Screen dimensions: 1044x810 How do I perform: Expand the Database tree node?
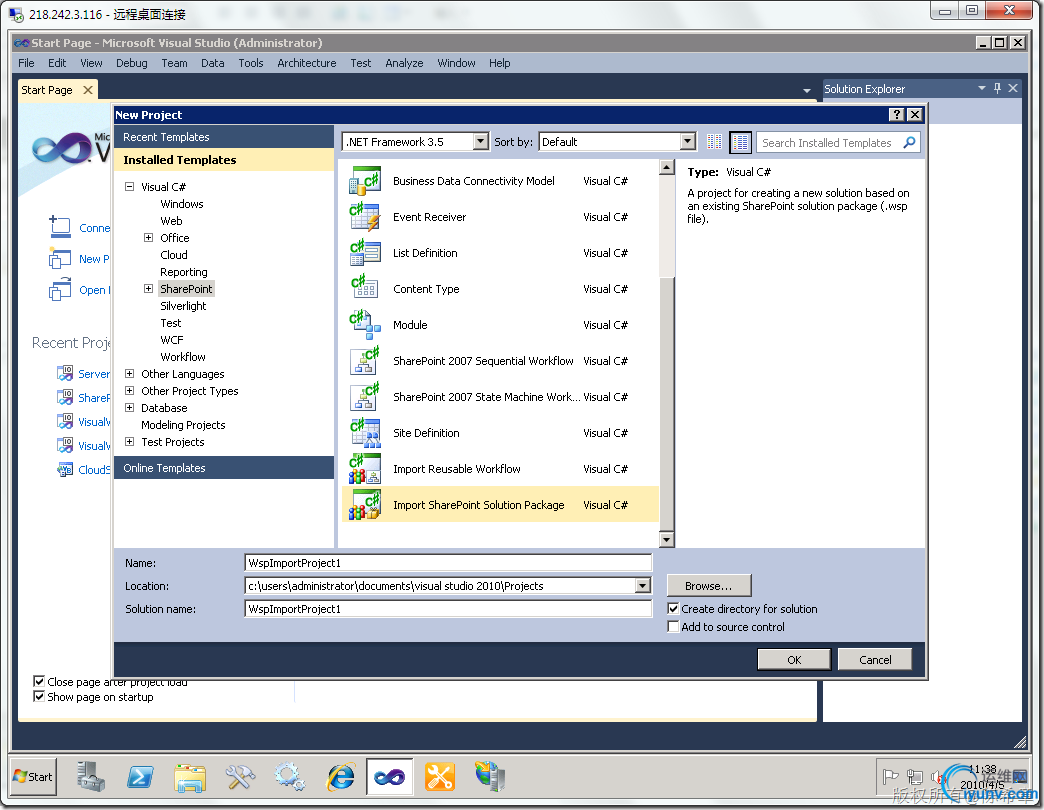[x=130, y=408]
